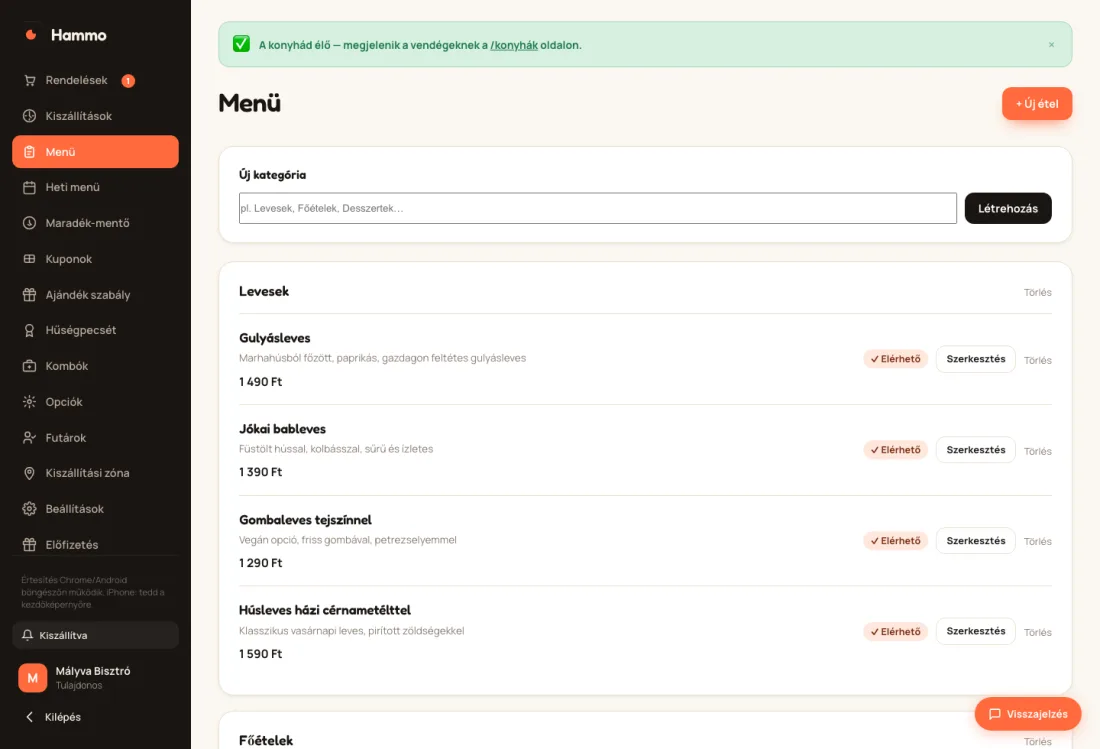Click the Opciók gear icon

coord(29,402)
